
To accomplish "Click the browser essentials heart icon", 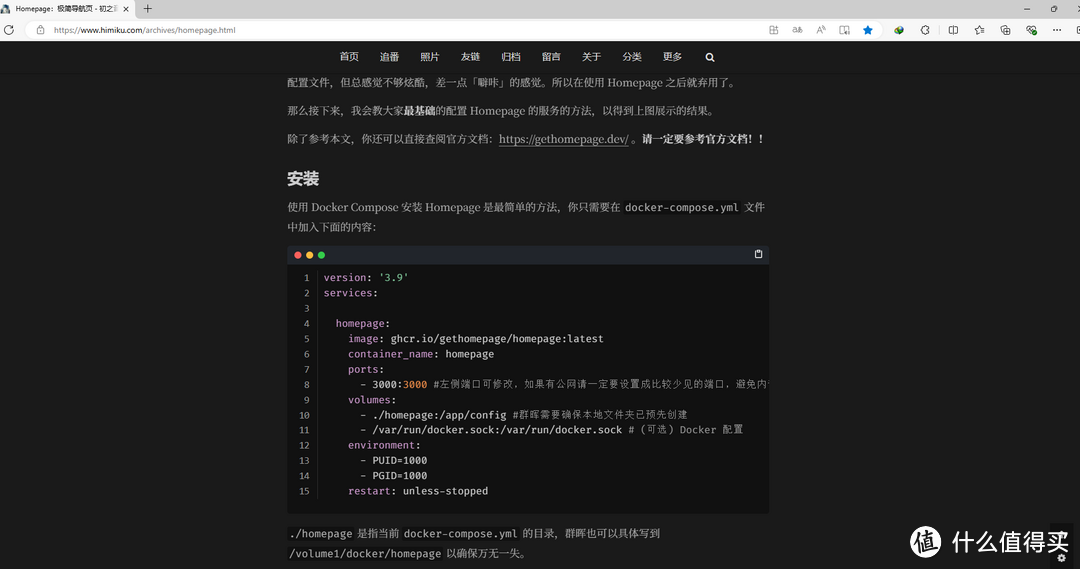I will pos(1031,30).
